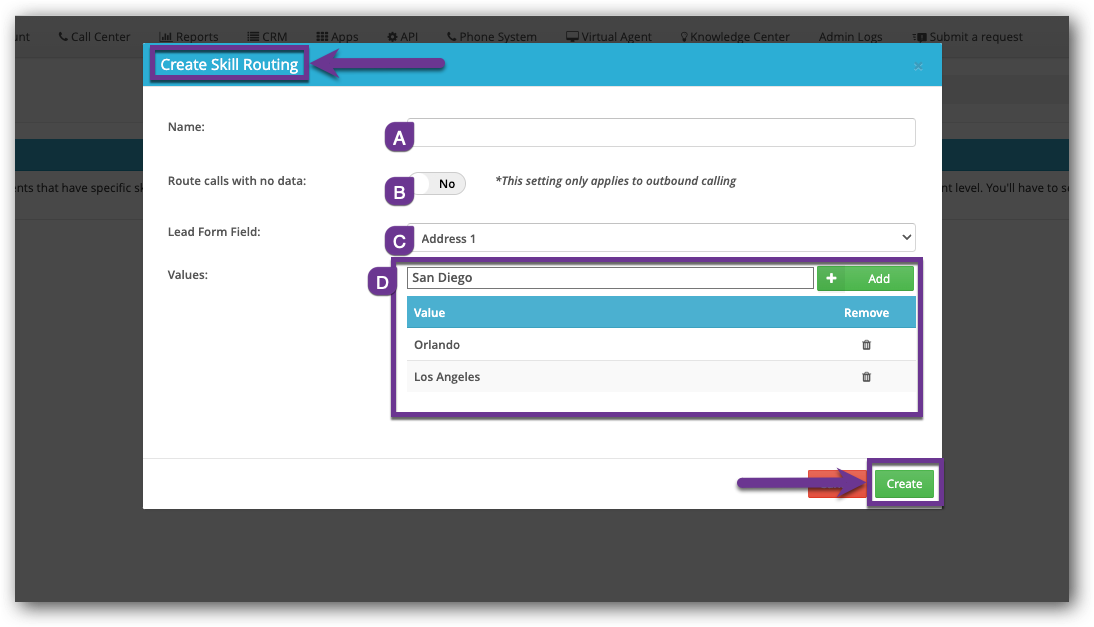Open Admin Logs in the top navigation
Image resolution: width=1094 pixels, height=627 pixels.
click(x=850, y=36)
